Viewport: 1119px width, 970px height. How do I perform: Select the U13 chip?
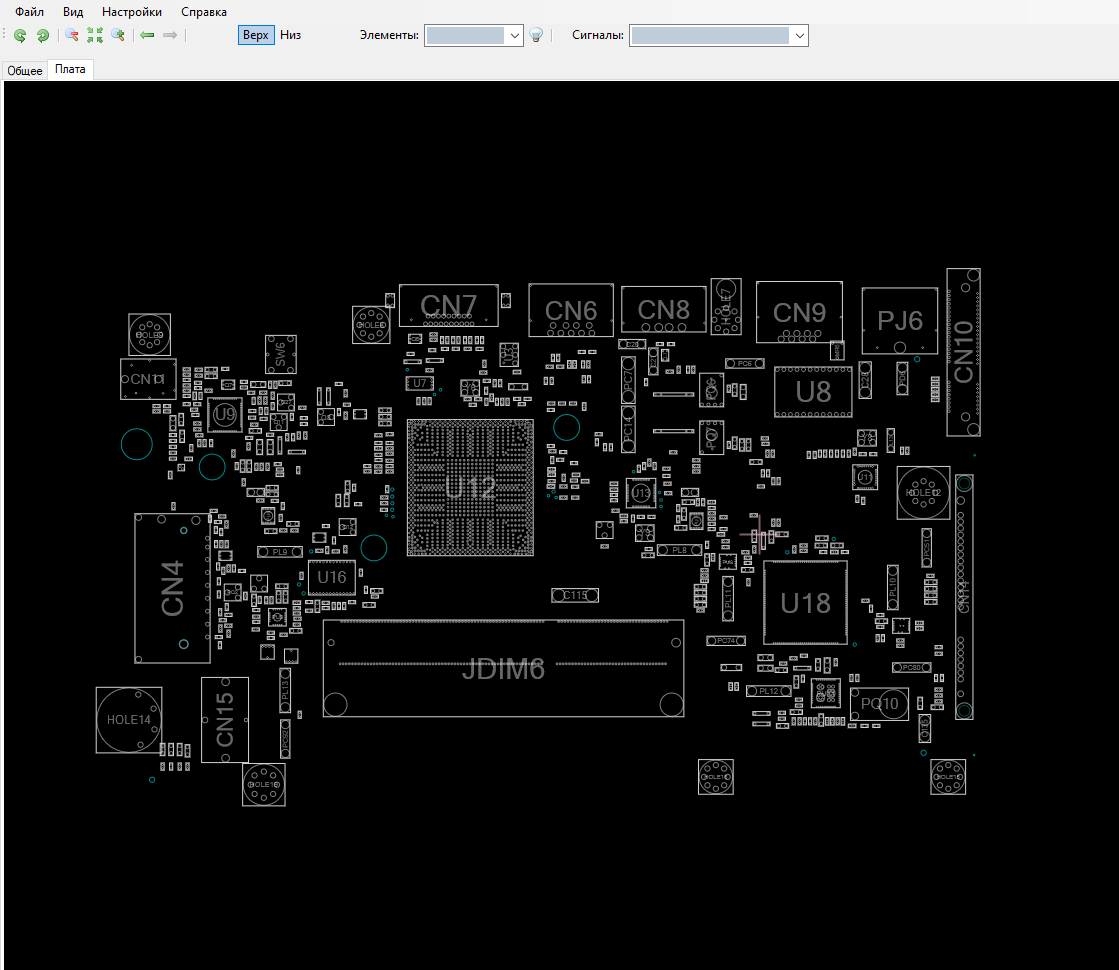(641, 492)
